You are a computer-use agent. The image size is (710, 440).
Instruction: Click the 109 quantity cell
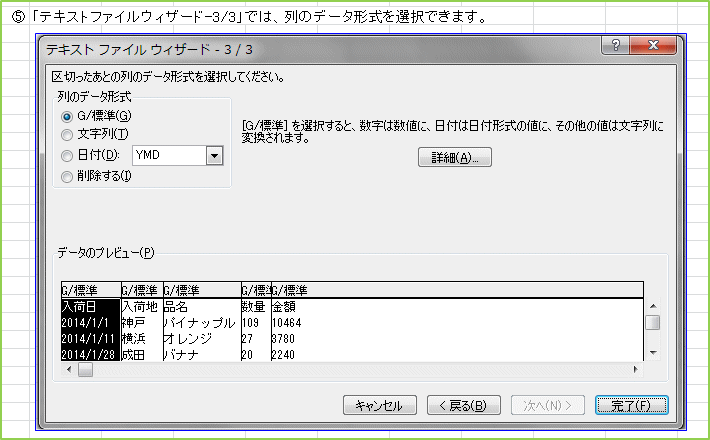coord(250,323)
